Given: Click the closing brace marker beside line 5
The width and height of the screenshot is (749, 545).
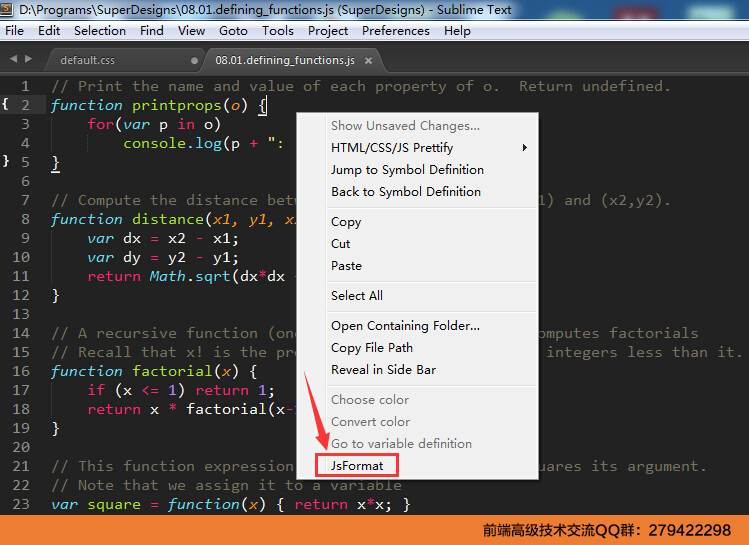Looking at the screenshot, I should click(5, 160).
